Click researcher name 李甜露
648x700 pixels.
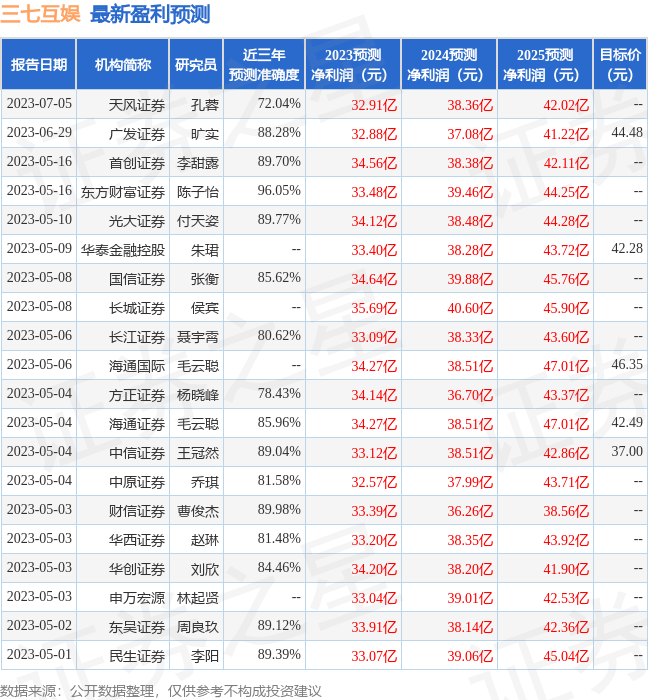tap(198, 163)
